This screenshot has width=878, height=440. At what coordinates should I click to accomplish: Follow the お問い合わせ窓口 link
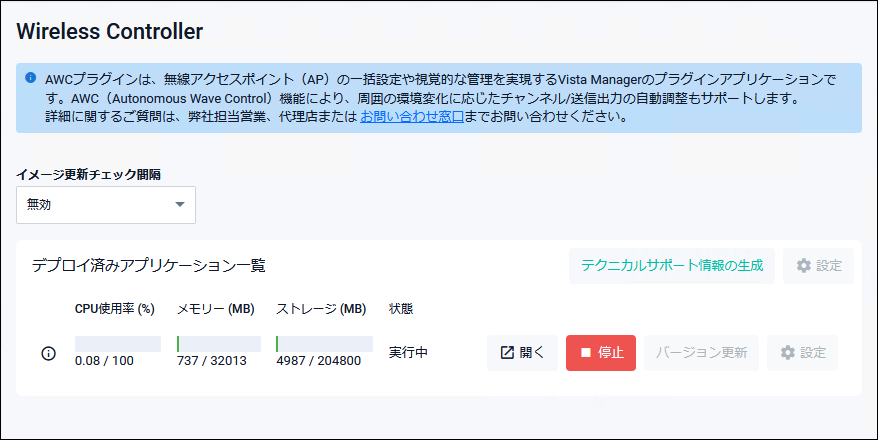click(x=412, y=117)
